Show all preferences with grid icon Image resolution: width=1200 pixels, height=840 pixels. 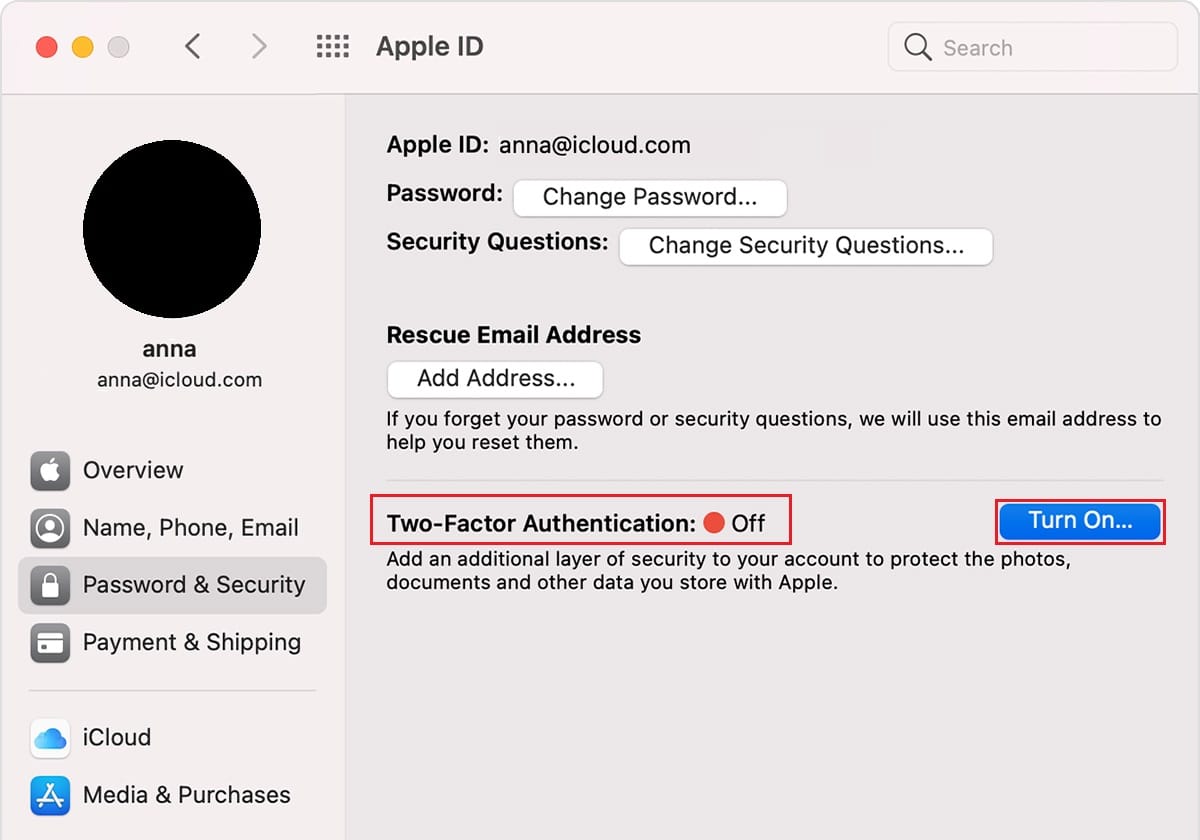(x=332, y=46)
